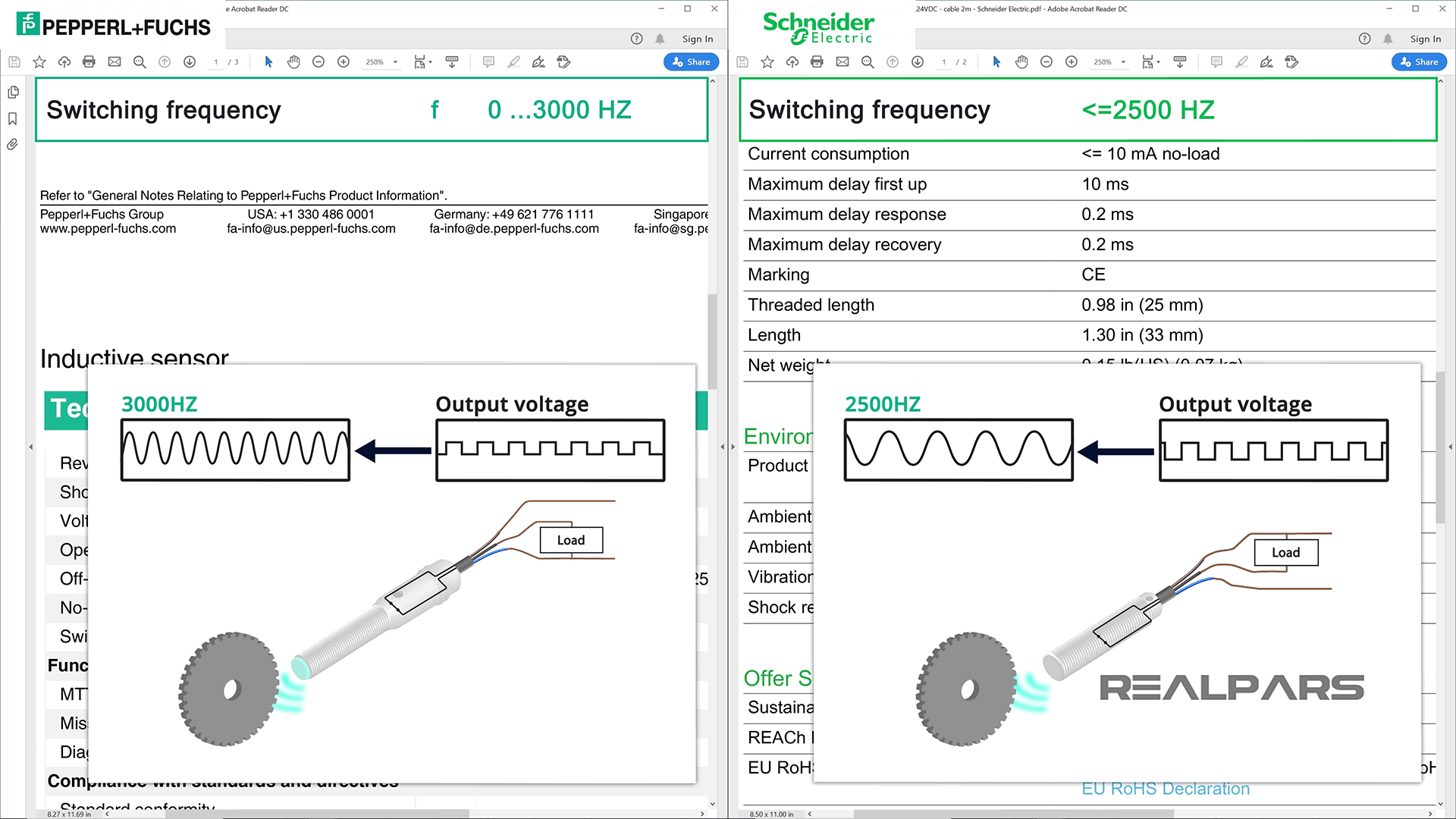1456x819 pixels.
Task: Click the Bookmarks icon in left sidebar
Action: point(12,118)
